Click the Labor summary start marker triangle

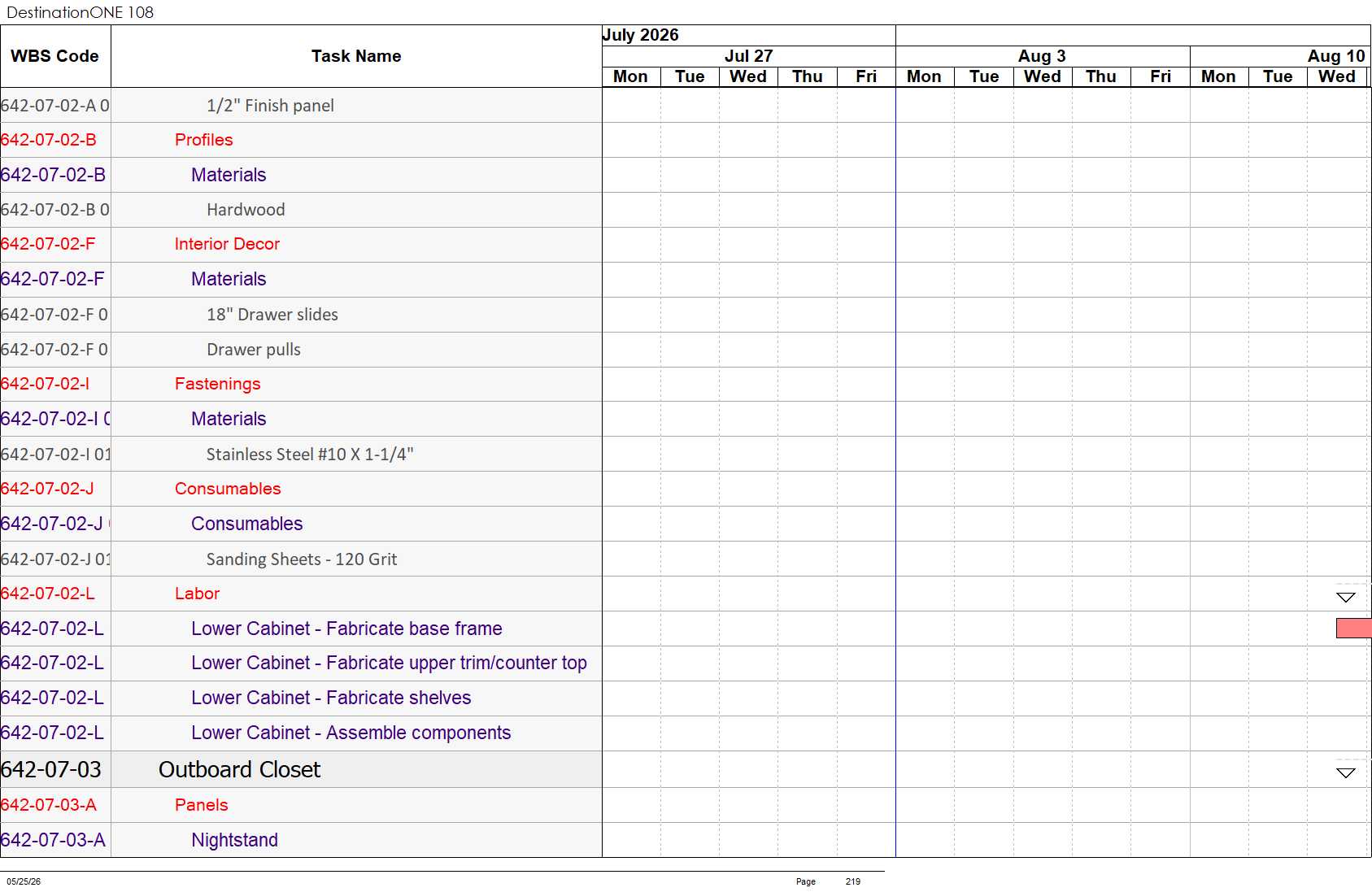point(1346,598)
